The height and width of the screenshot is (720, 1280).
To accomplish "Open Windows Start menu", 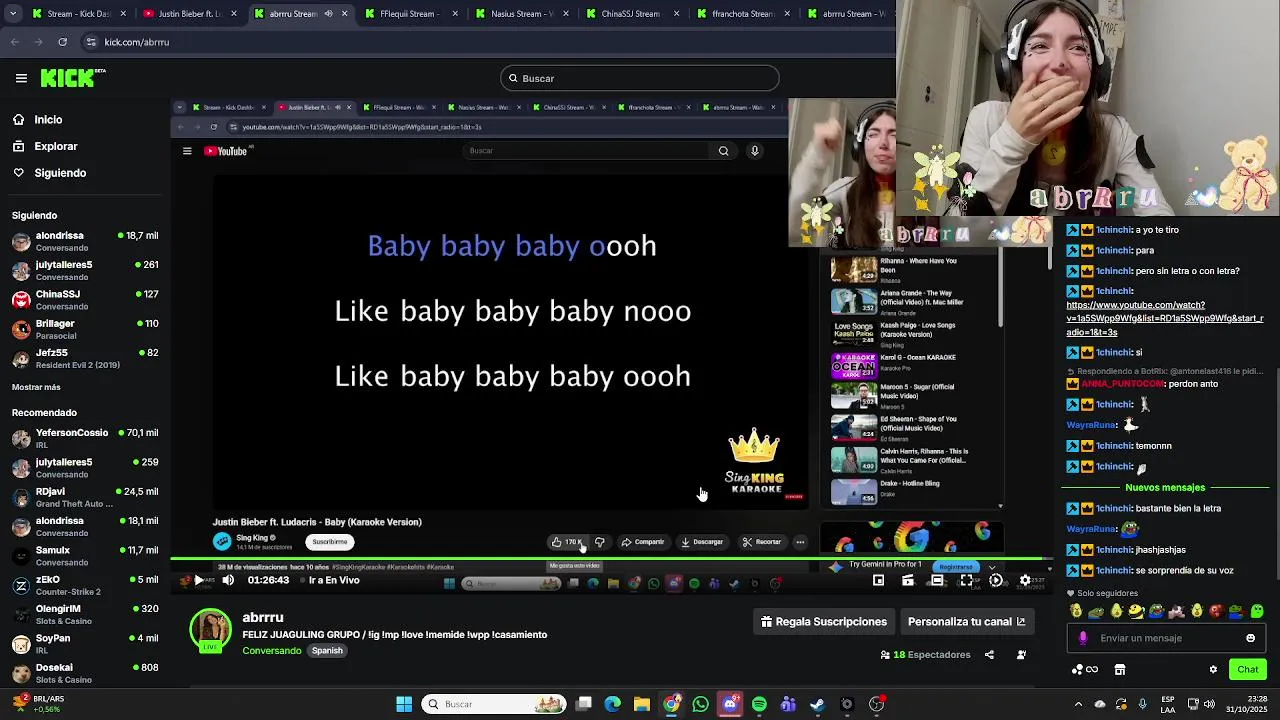I will point(404,704).
